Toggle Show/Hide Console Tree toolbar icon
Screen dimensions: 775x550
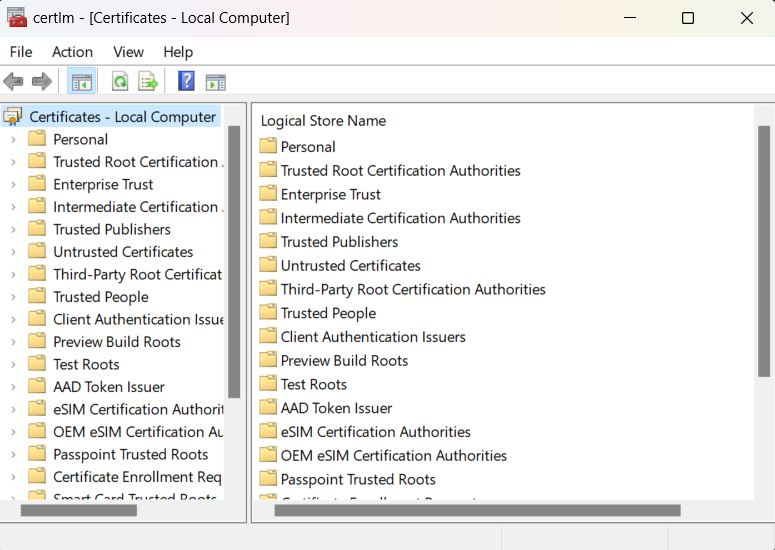[x=82, y=82]
